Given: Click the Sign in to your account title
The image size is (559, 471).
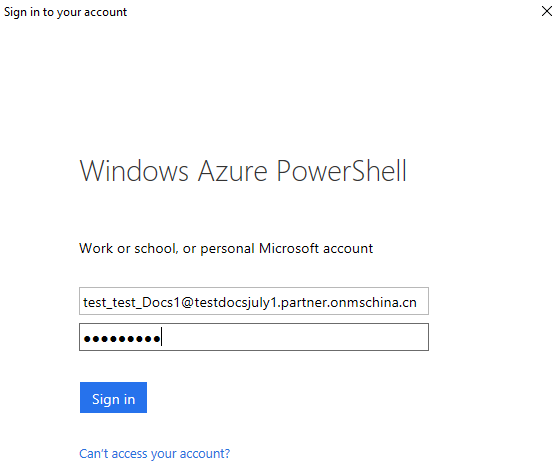Looking at the screenshot, I should [65, 12].
